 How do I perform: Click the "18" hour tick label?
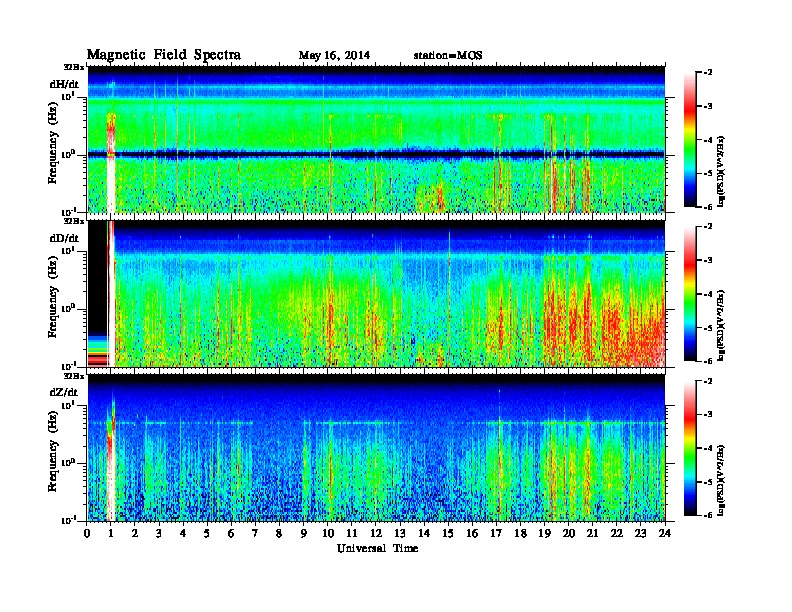click(520, 533)
